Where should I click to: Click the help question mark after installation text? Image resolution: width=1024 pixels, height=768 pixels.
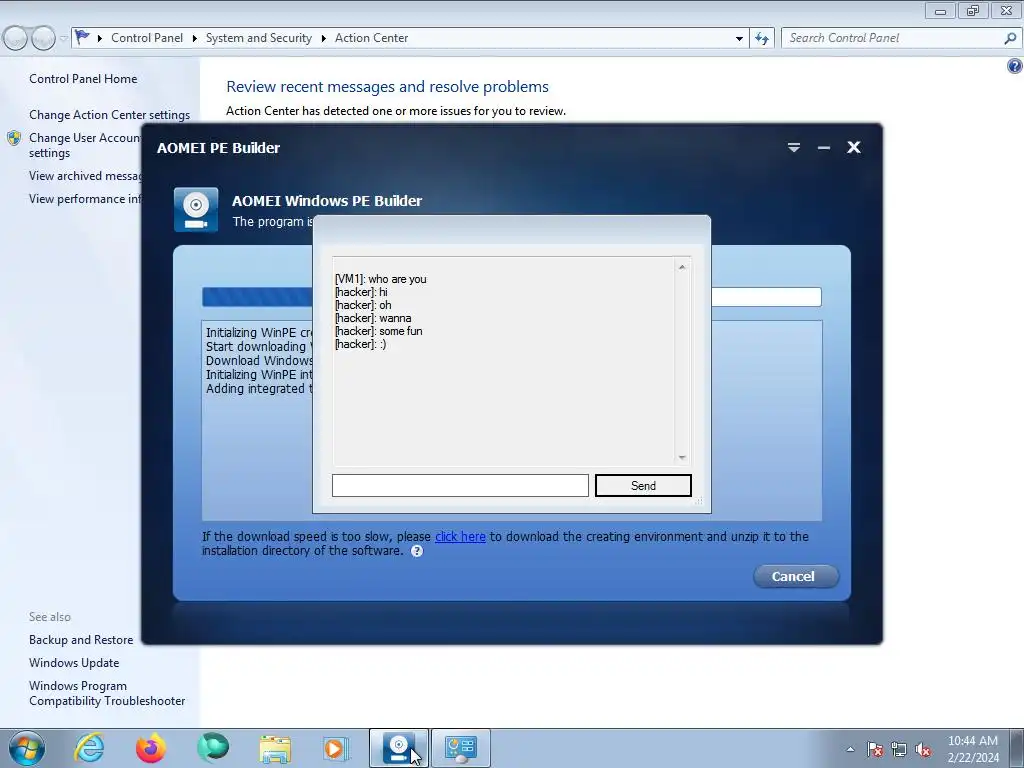point(417,551)
